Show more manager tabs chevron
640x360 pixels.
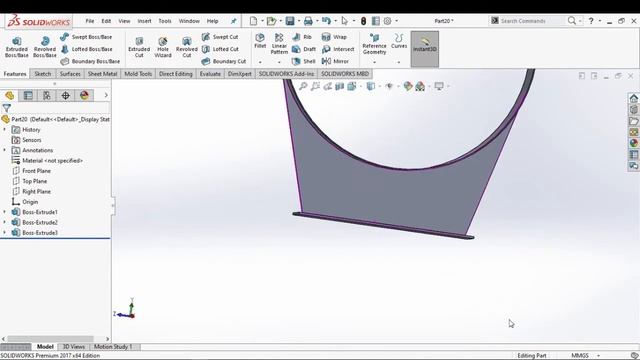(106, 96)
